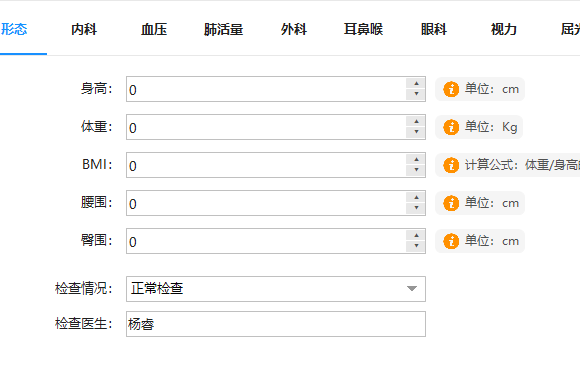Select the 外科 tab
The height and width of the screenshot is (383, 580).
[x=294, y=29]
